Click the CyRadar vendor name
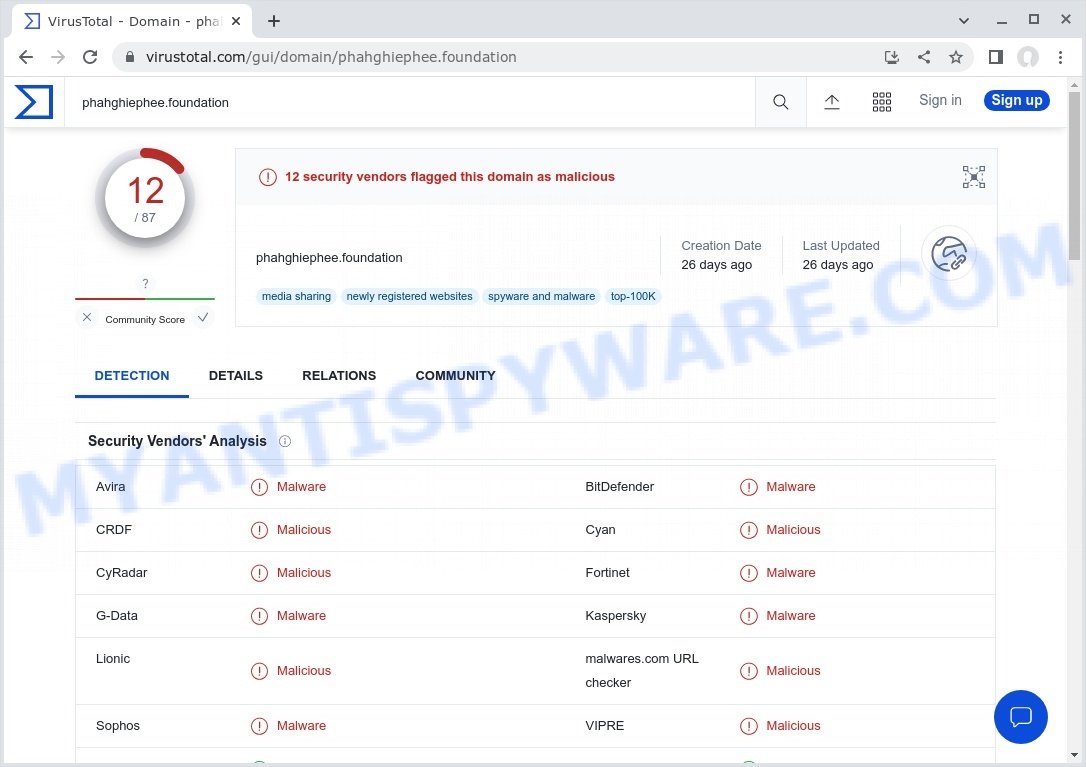The width and height of the screenshot is (1086, 767). click(121, 573)
